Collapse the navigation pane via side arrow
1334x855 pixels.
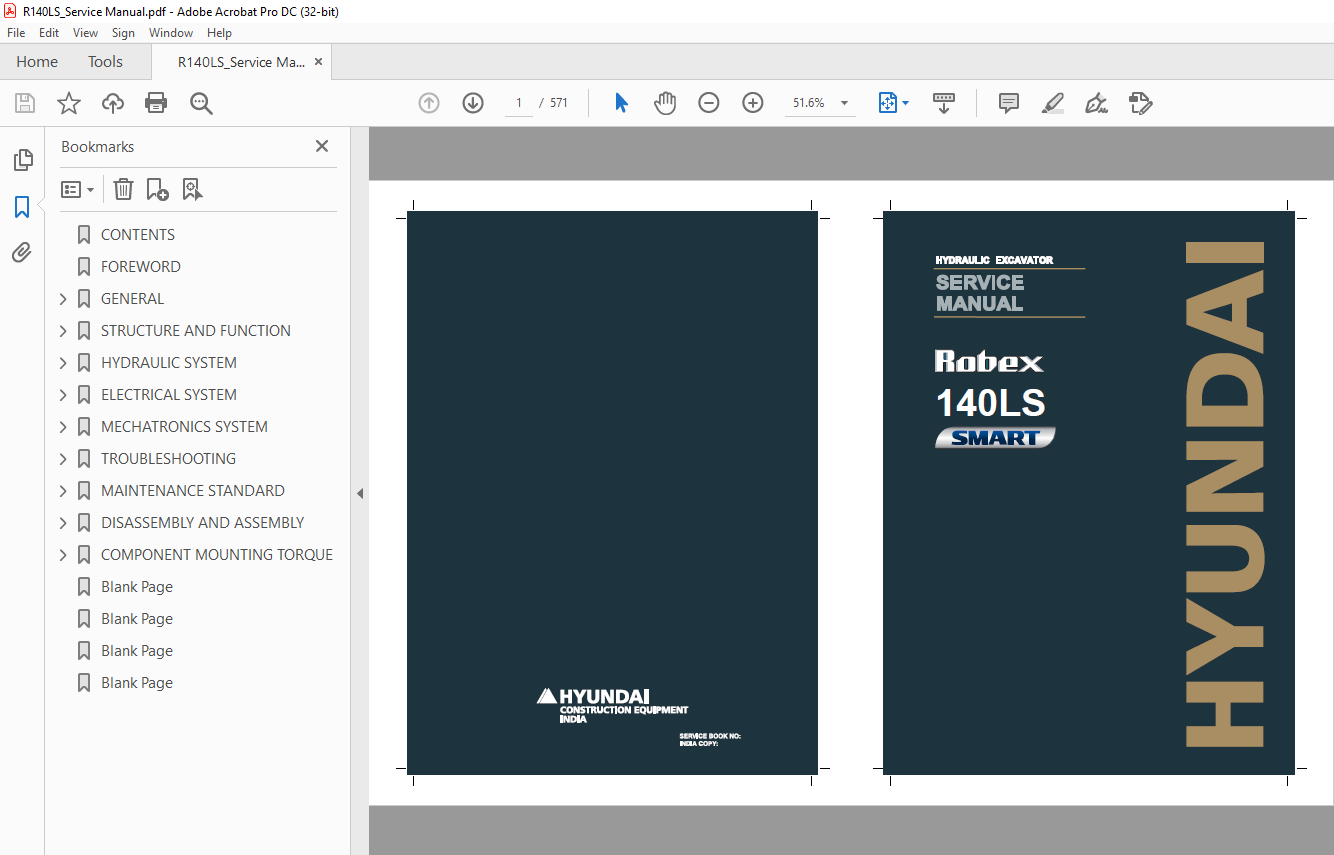click(x=360, y=493)
